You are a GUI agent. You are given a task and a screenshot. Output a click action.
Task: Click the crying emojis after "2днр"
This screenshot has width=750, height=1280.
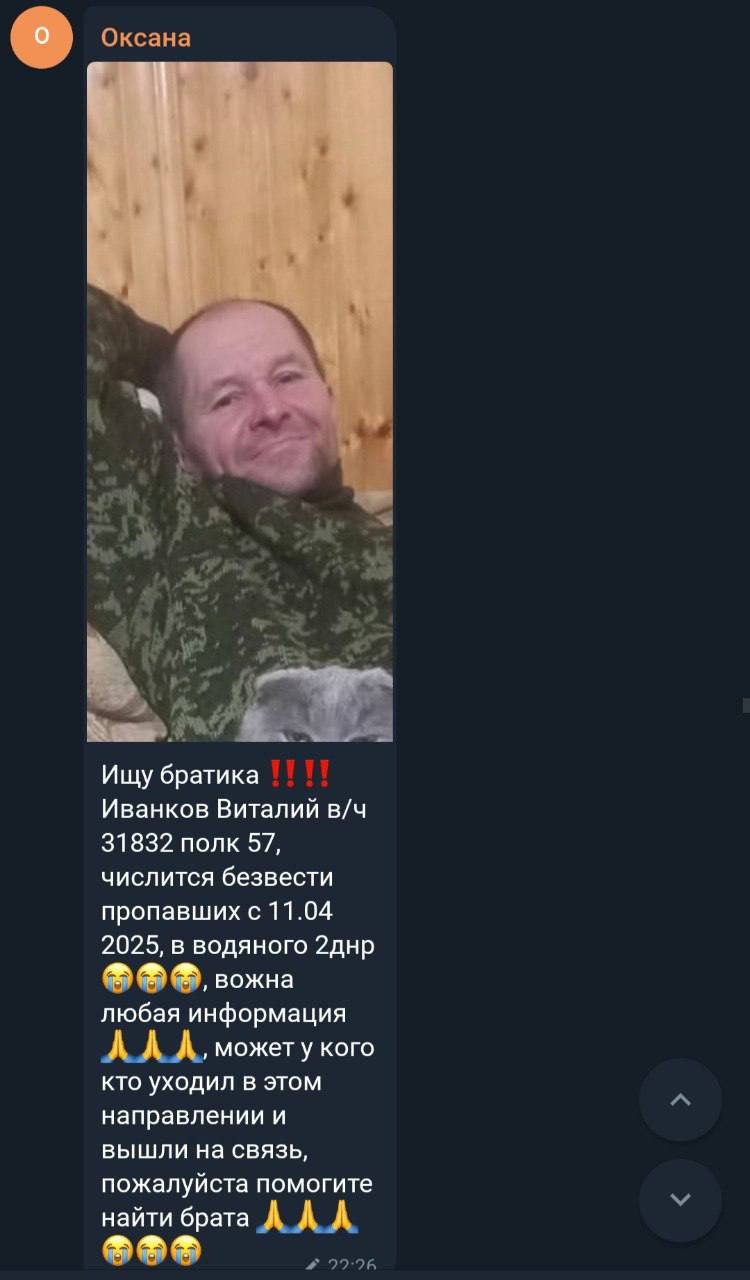point(152,979)
